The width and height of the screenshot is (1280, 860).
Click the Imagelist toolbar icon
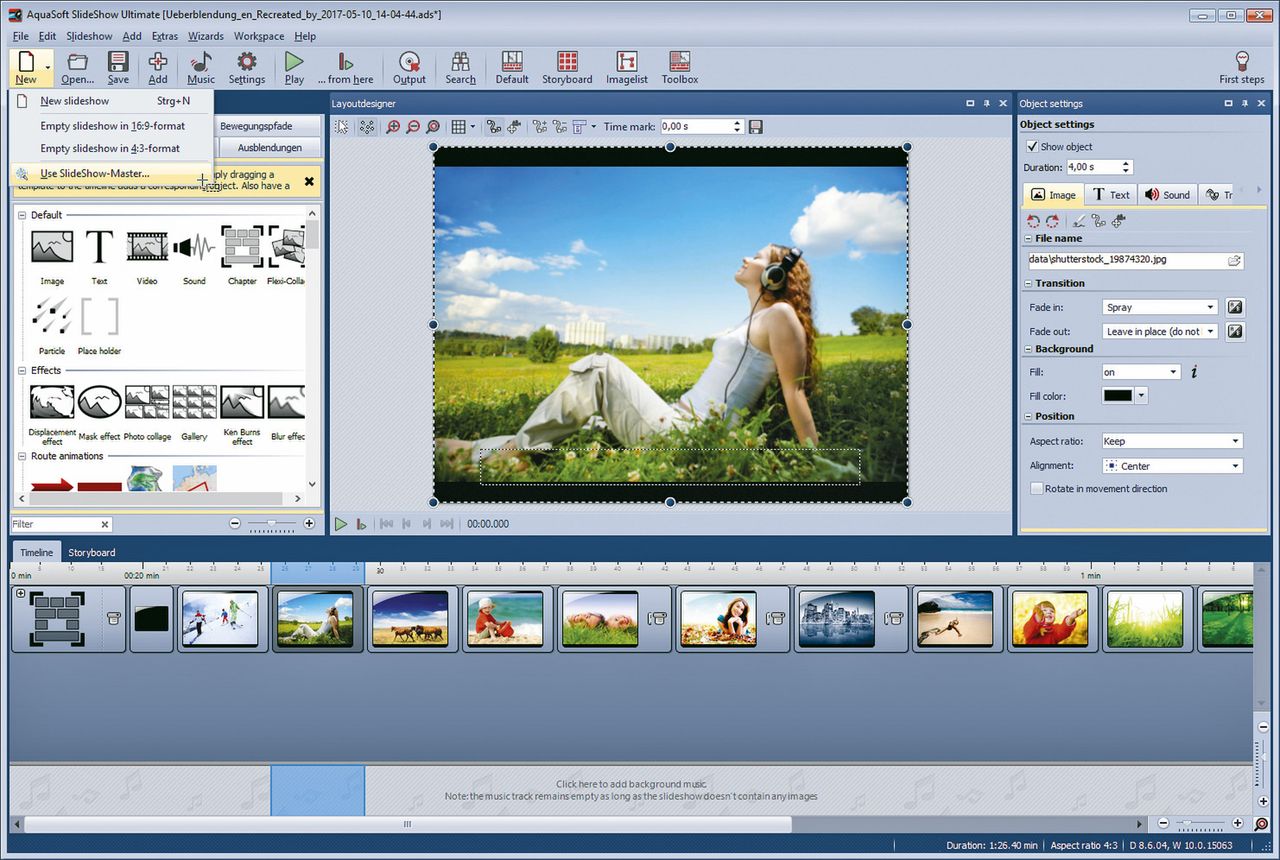click(626, 67)
